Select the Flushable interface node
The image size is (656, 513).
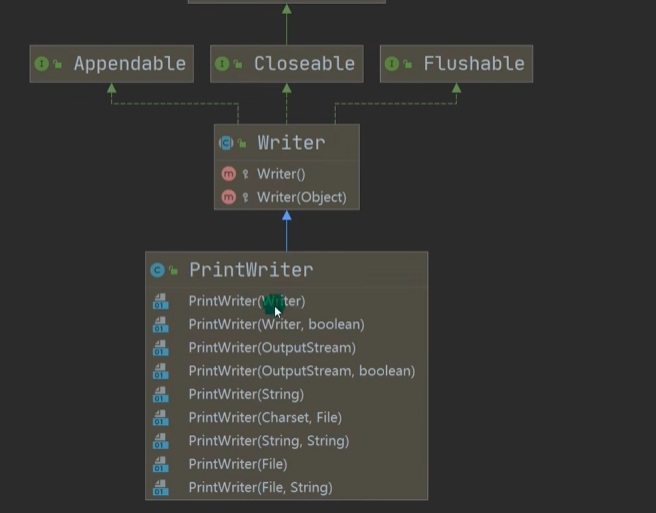456,64
